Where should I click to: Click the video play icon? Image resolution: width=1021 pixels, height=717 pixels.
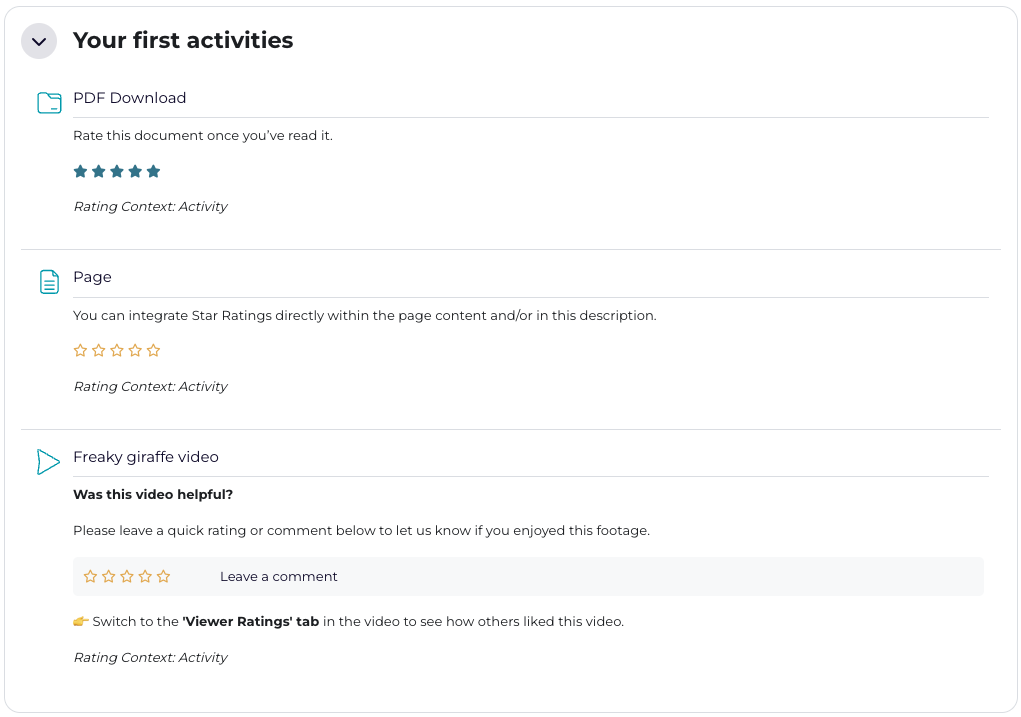tap(48, 461)
